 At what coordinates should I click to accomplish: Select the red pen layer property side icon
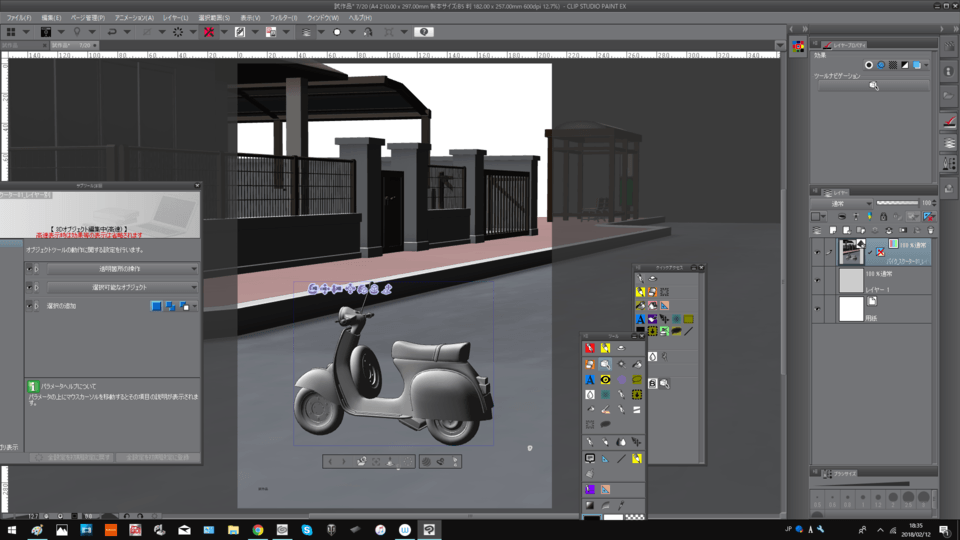click(949, 122)
